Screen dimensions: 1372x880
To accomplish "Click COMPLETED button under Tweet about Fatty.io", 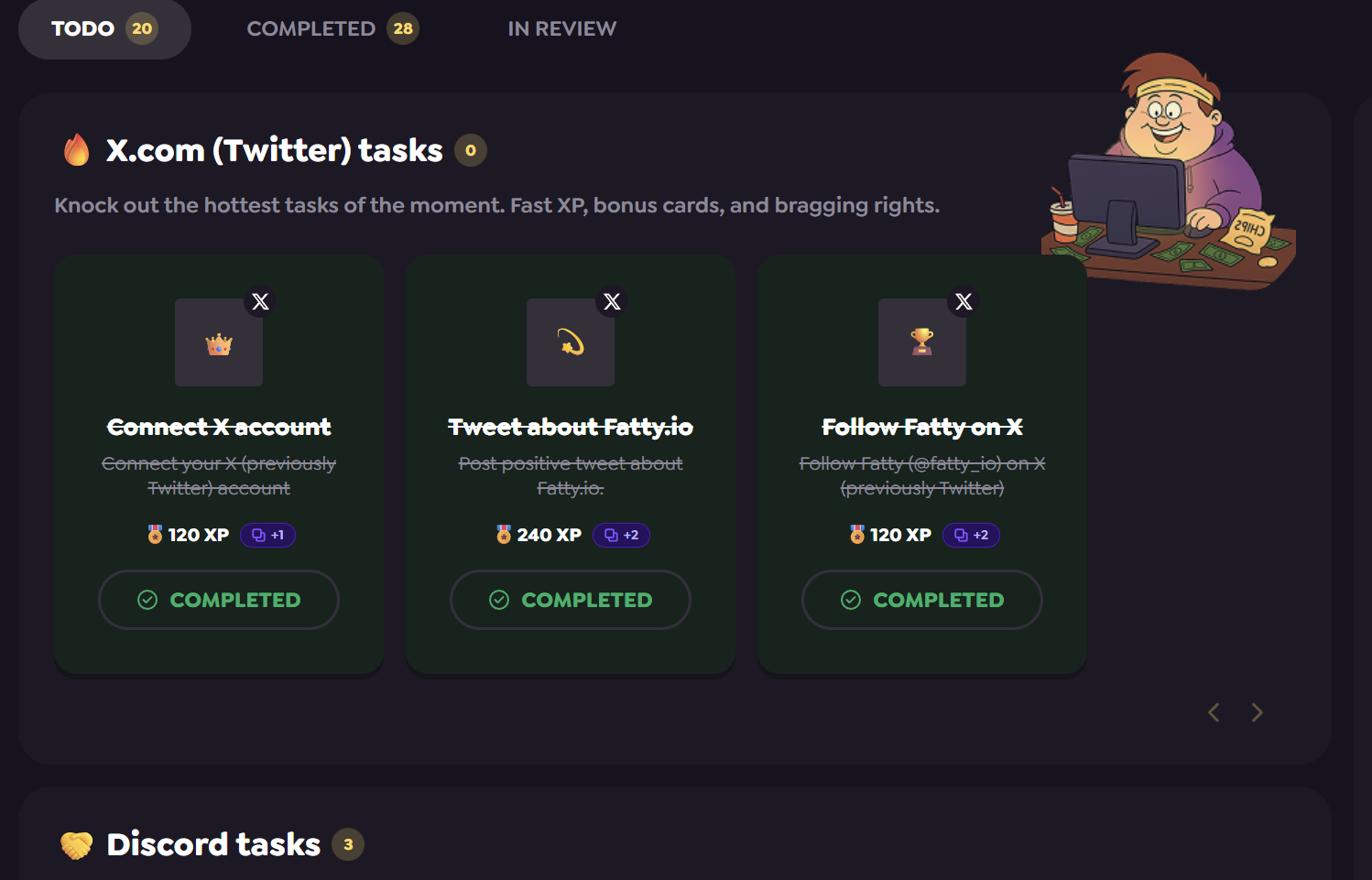I will click(x=571, y=600).
